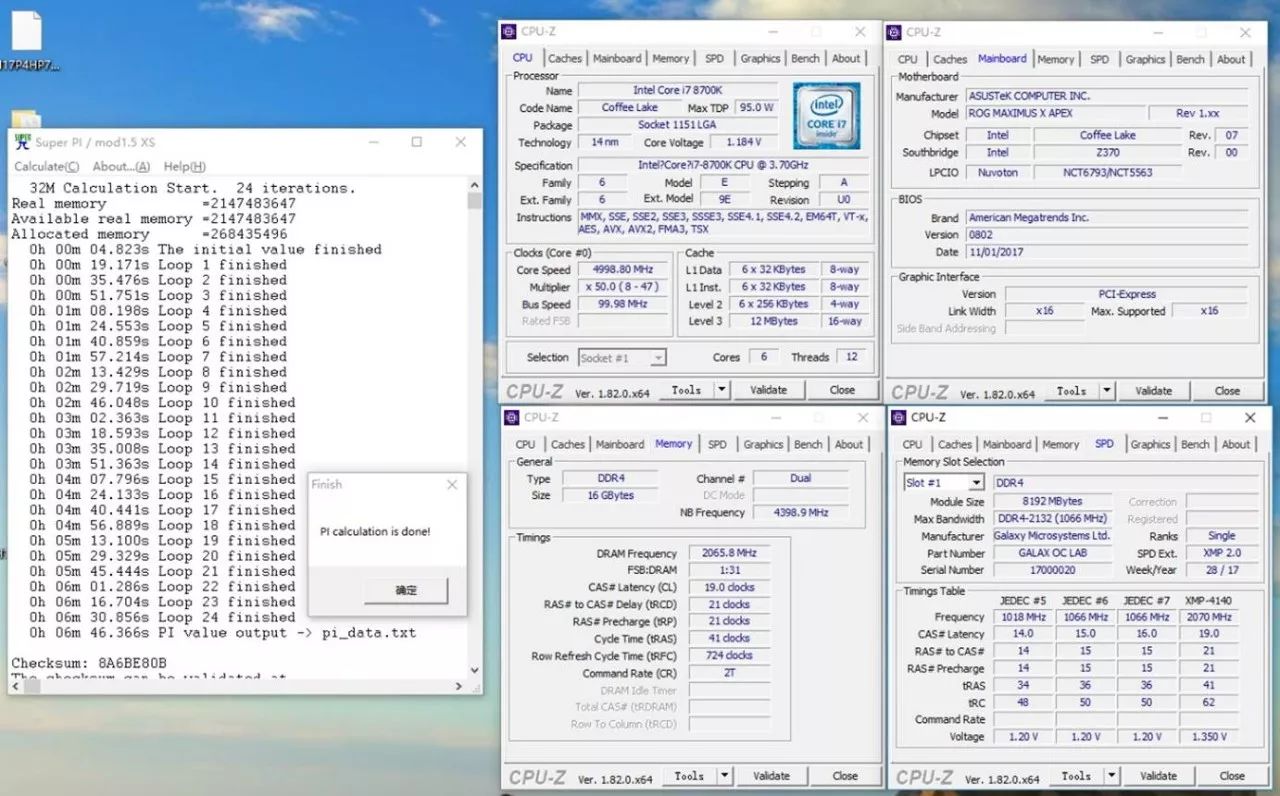Click the Intel Core i7 logo in the CPU-Z CPU window
This screenshot has width=1280, height=796.
tap(826, 115)
